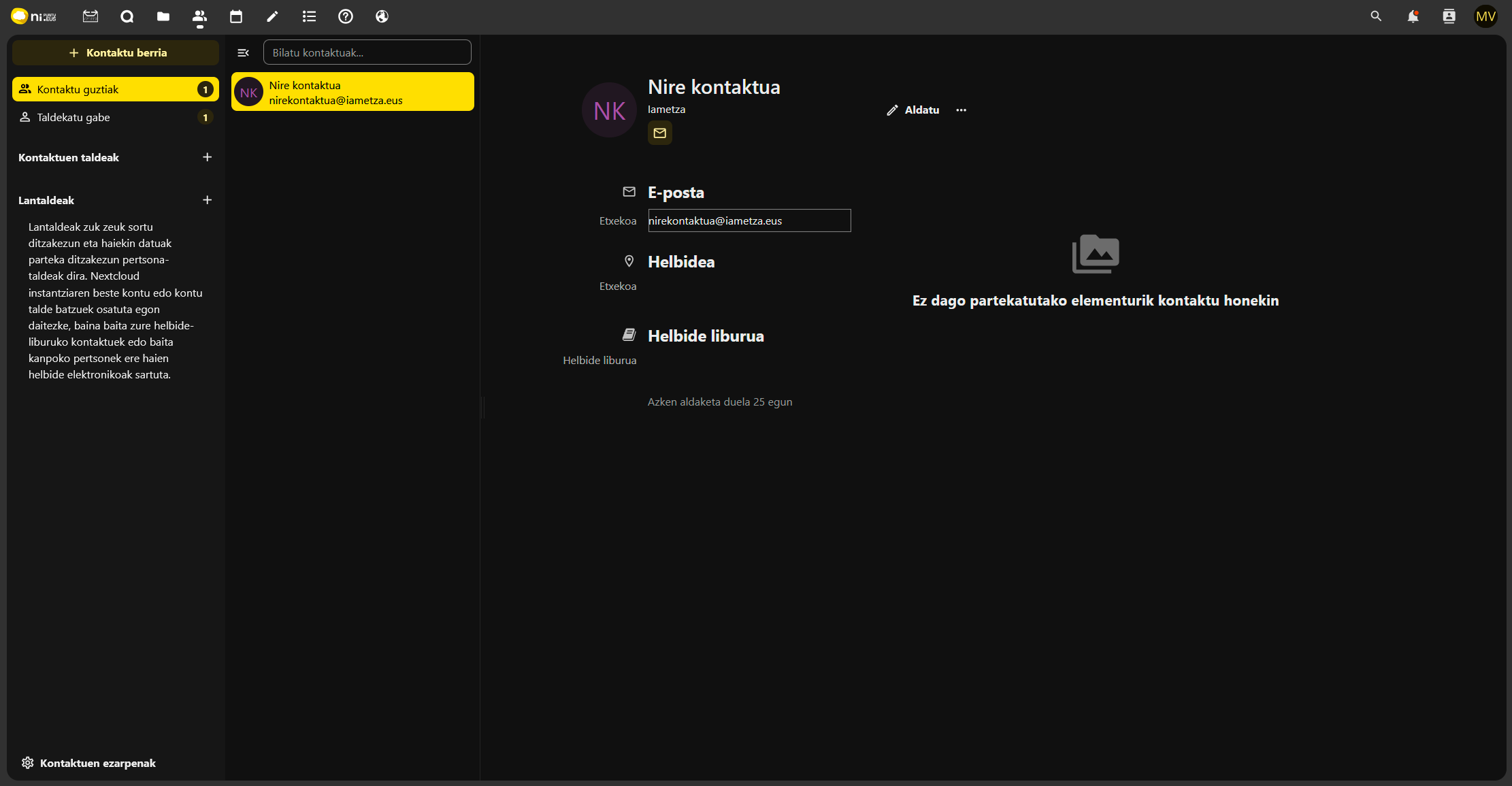Viewport: 1512px width, 786px height.
Task: Toggle the navigation sidebar collapse button
Action: (243, 53)
